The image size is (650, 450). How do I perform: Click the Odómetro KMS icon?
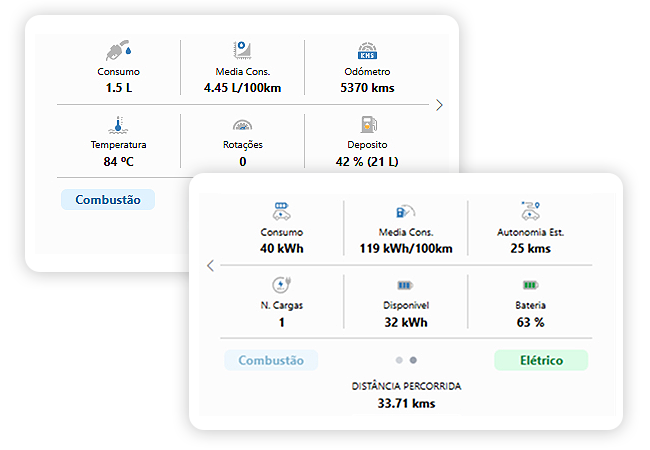(x=367, y=51)
